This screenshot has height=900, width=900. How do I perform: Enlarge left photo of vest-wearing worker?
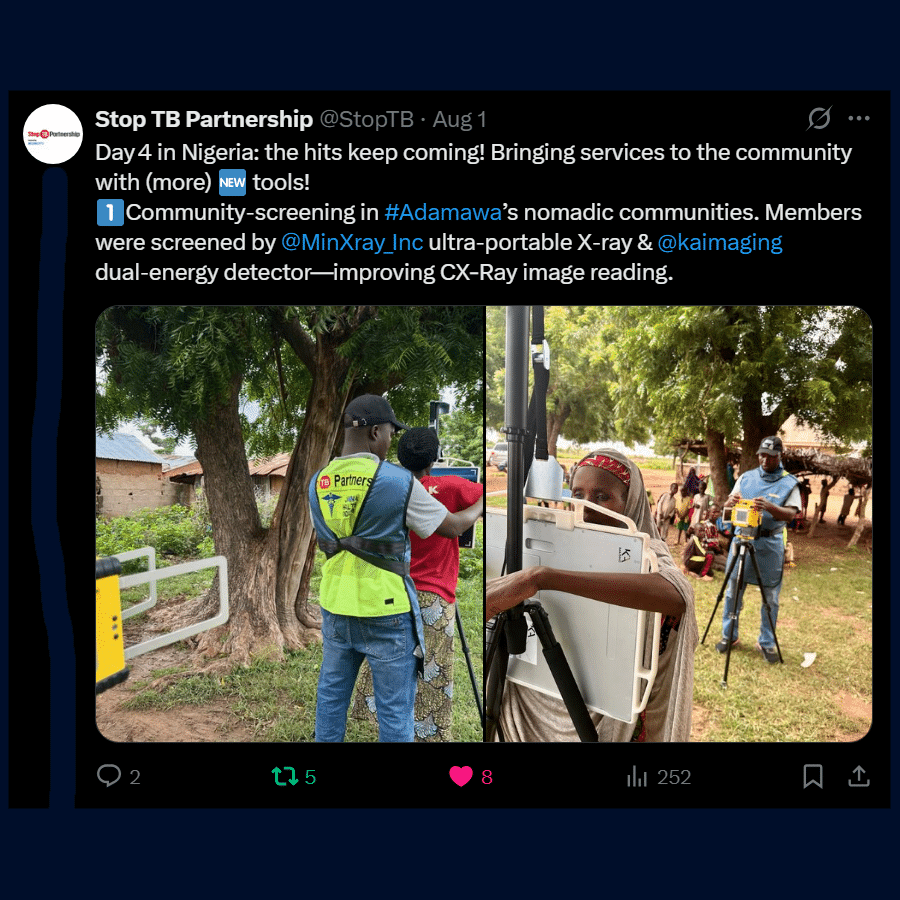290,524
